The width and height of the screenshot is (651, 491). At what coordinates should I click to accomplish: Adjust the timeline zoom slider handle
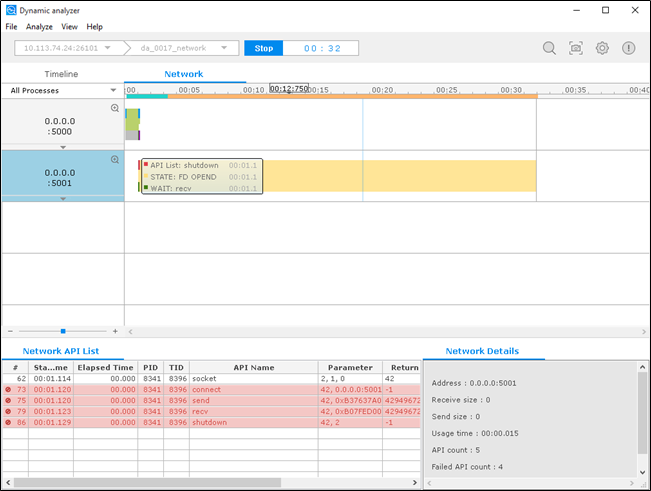pyautogui.click(x=63, y=331)
